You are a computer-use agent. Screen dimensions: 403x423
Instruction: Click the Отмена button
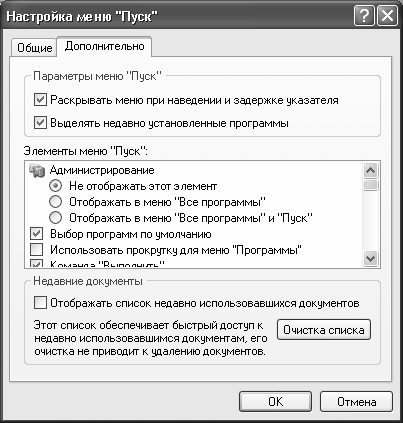click(x=356, y=402)
